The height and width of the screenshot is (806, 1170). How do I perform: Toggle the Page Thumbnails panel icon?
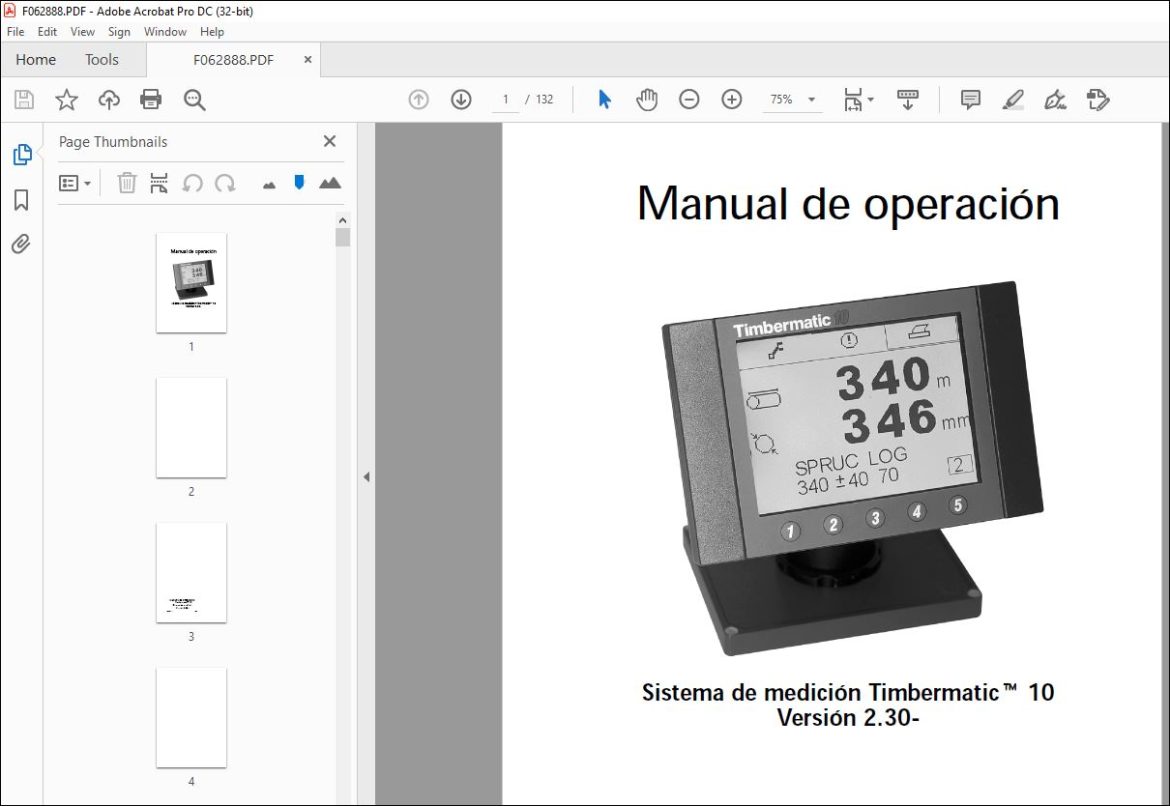coord(22,154)
